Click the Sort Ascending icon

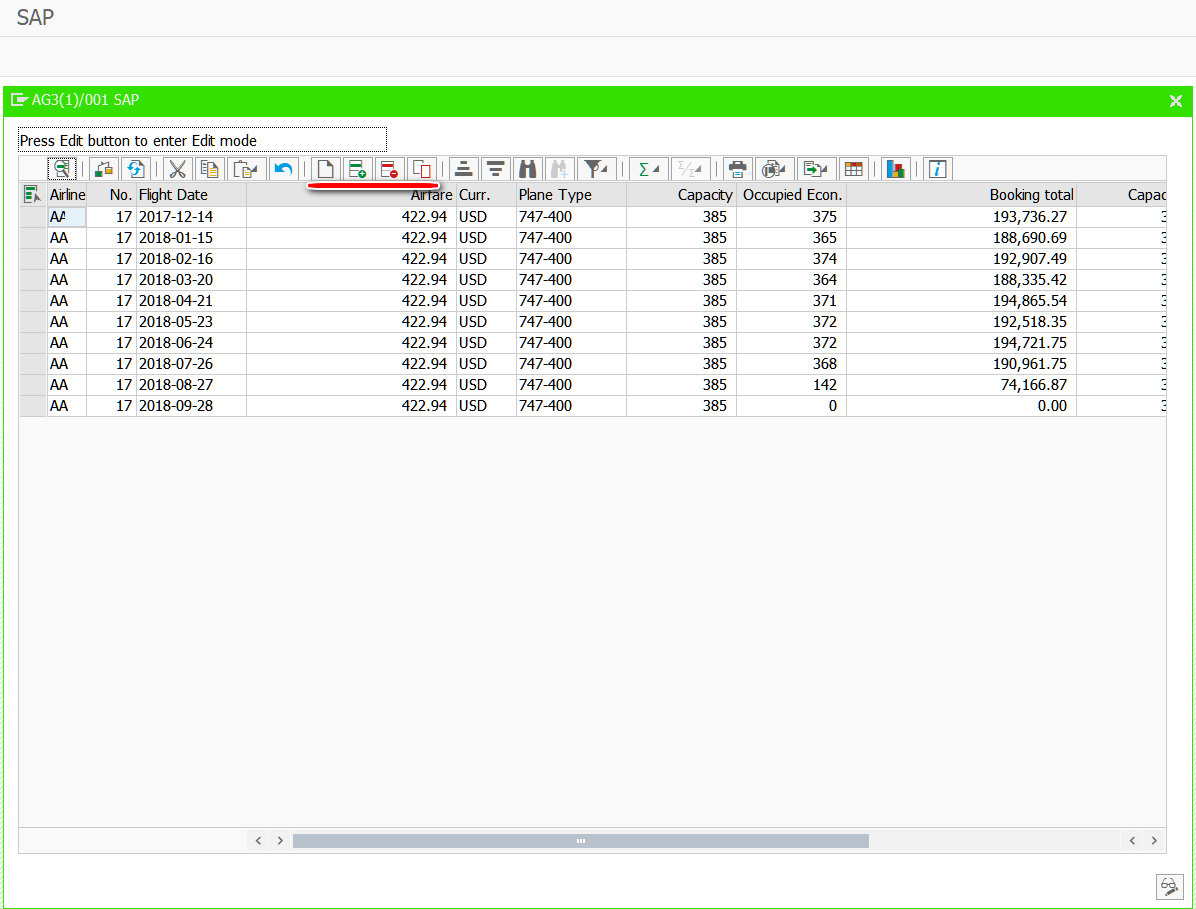pyautogui.click(x=463, y=169)
